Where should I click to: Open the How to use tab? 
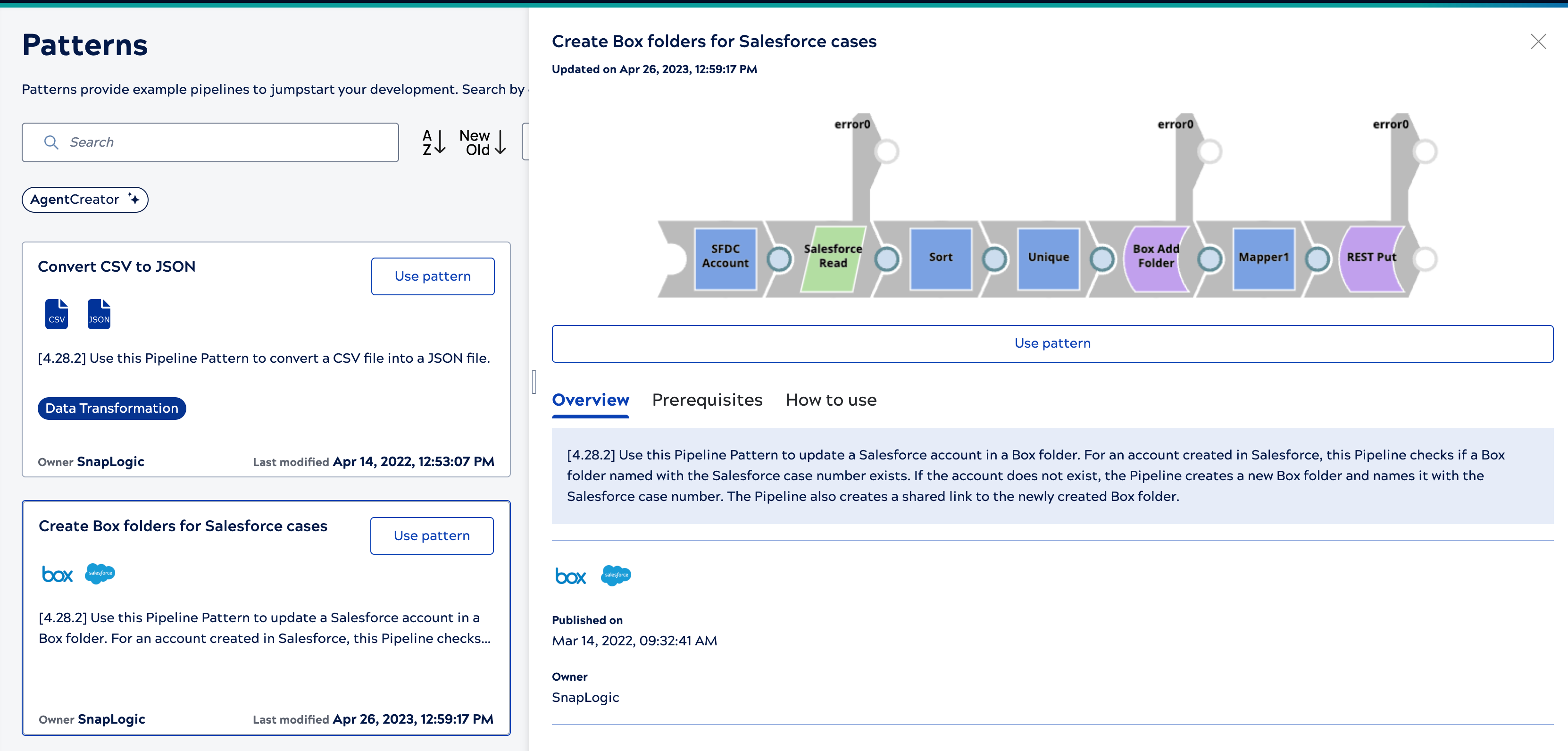click(x=830, y=400)
